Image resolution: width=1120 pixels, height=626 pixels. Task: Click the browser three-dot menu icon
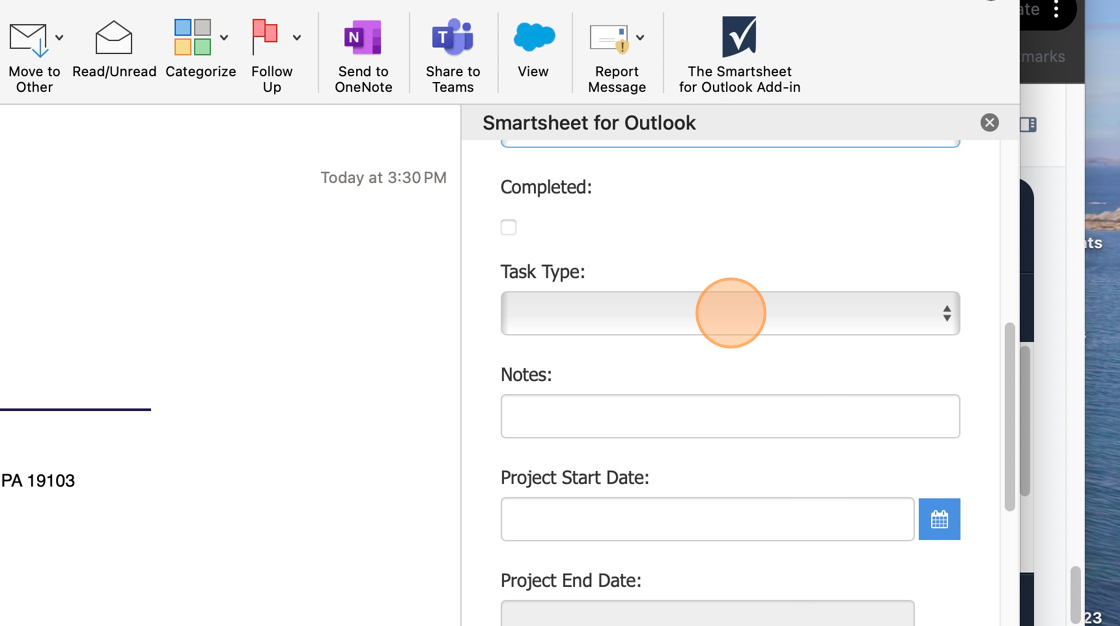(1056, 10)
